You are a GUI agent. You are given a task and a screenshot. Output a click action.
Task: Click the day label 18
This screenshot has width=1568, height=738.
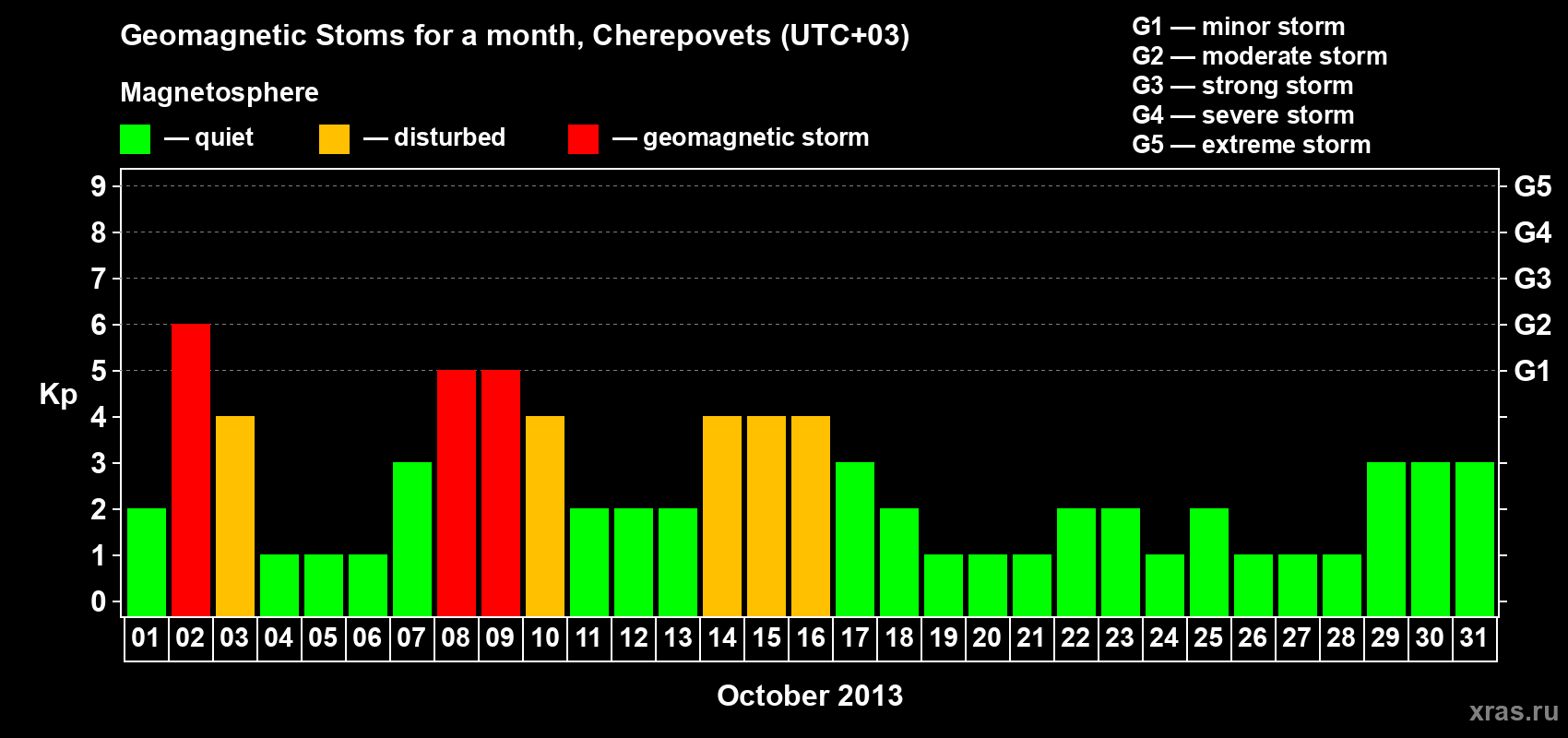click(x=898, y=638)
